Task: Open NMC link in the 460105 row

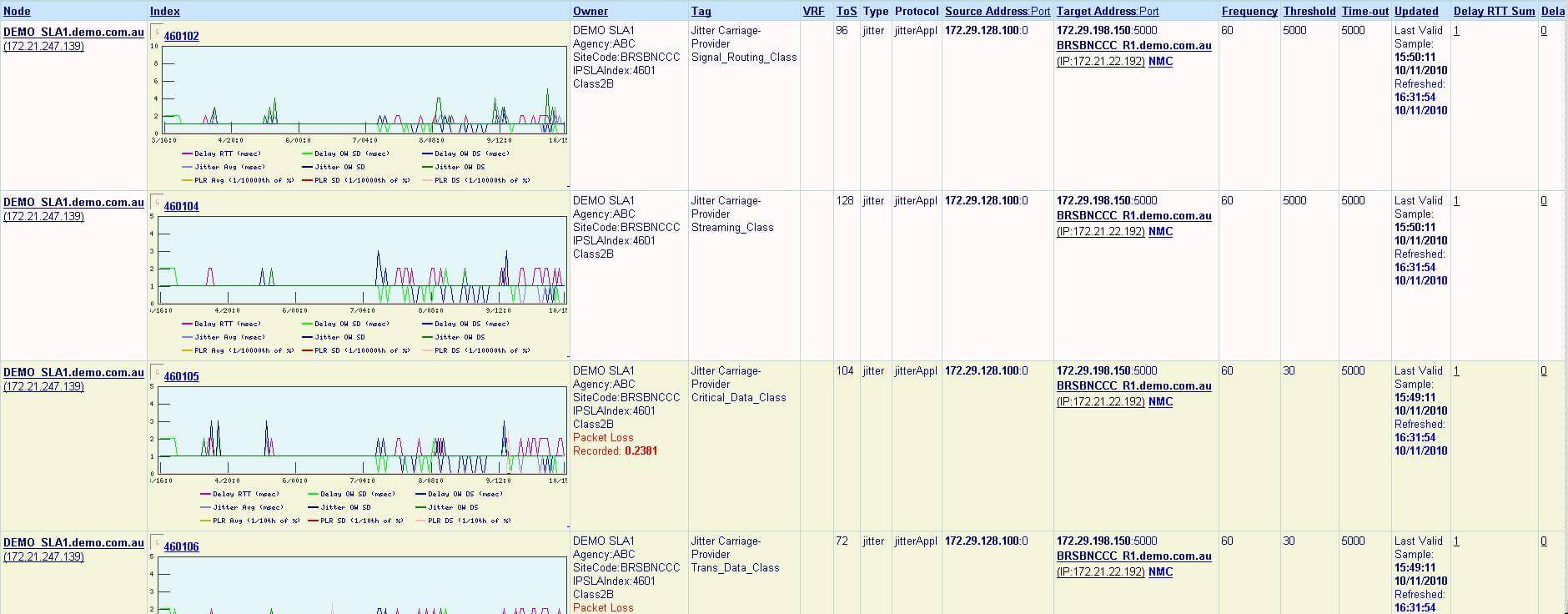Action: [x=1161, y=401]
